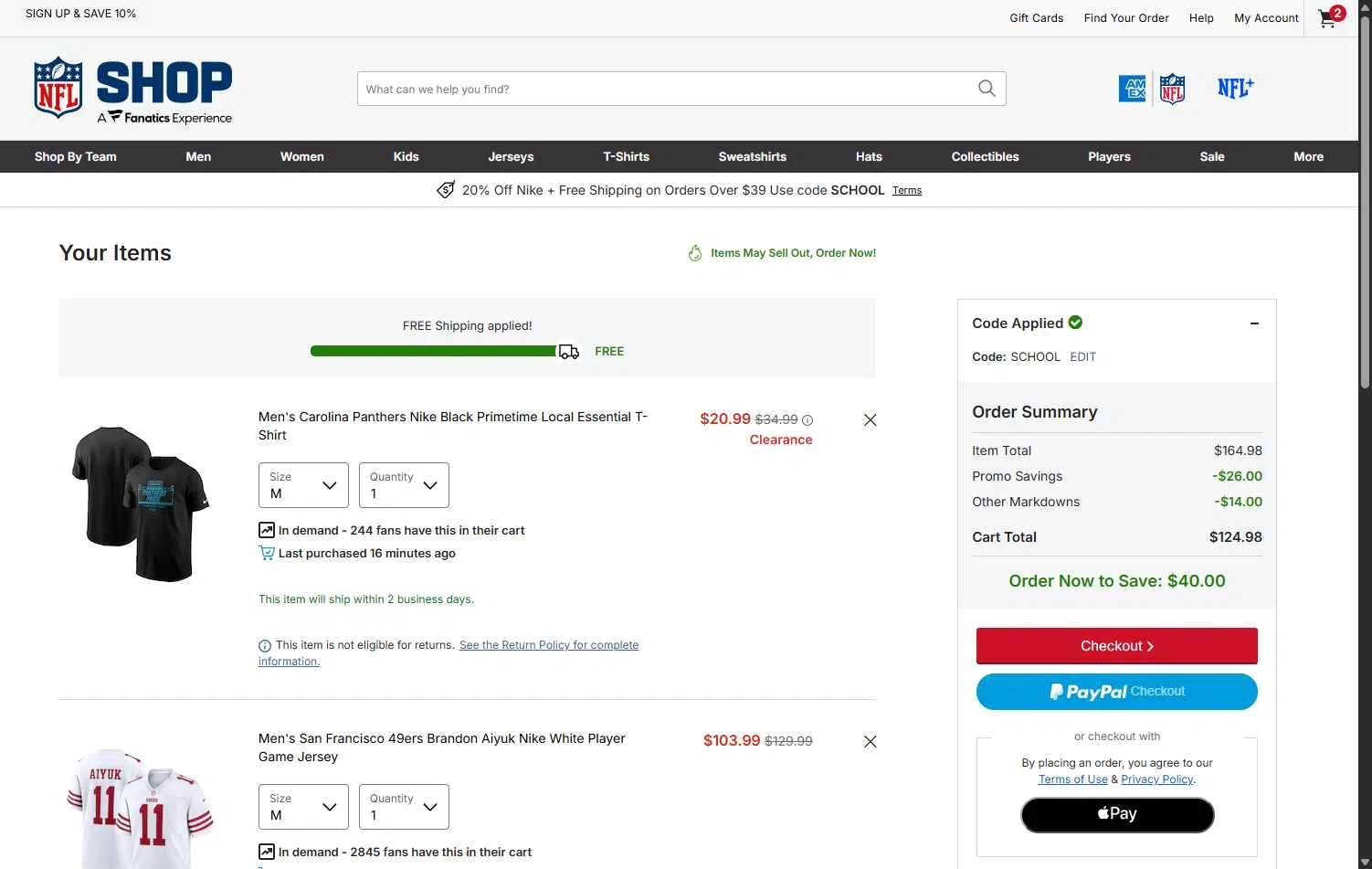Open Gift Cards link

coord(1036,17)
